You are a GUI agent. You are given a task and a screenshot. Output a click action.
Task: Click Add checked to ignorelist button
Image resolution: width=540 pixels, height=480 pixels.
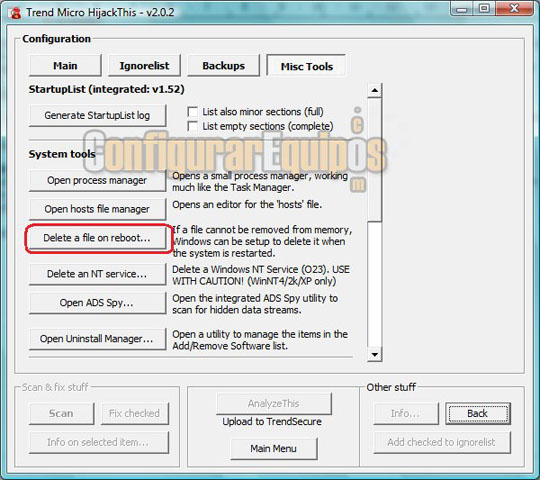tap(442, 442)
